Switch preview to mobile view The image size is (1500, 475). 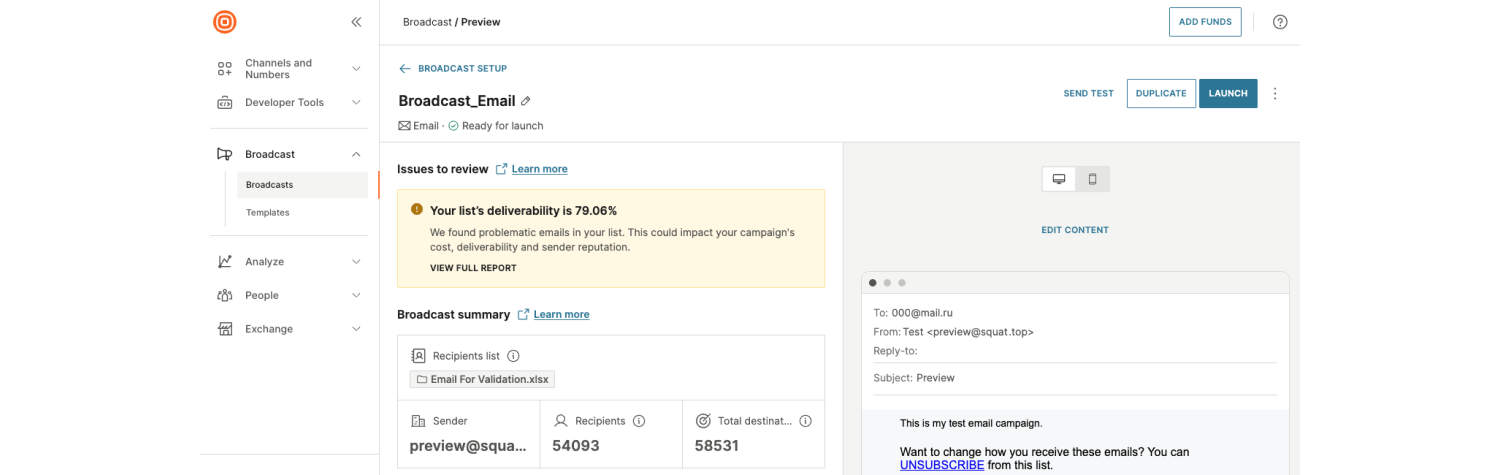pos(1092,179)
